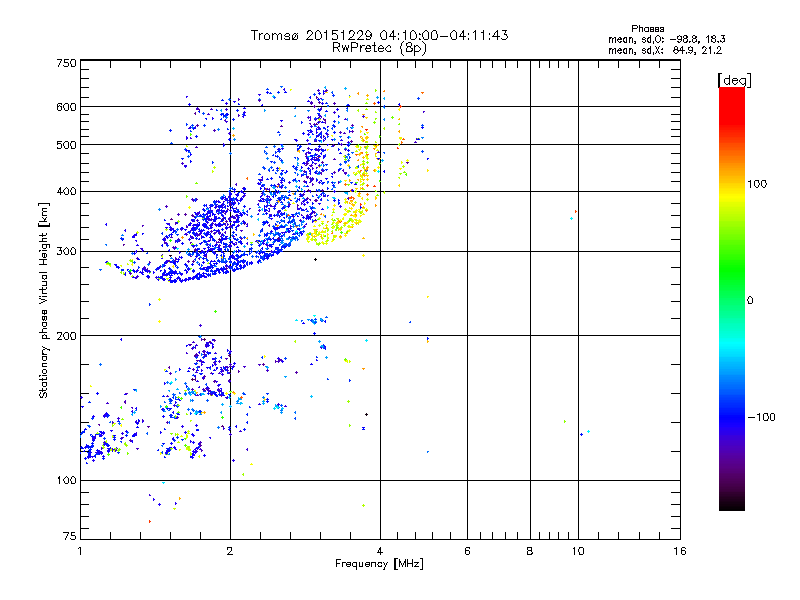Click the x-axis tick label '8'
The height and width of the screenshot is (600, 800).
(x=530, y=551)
